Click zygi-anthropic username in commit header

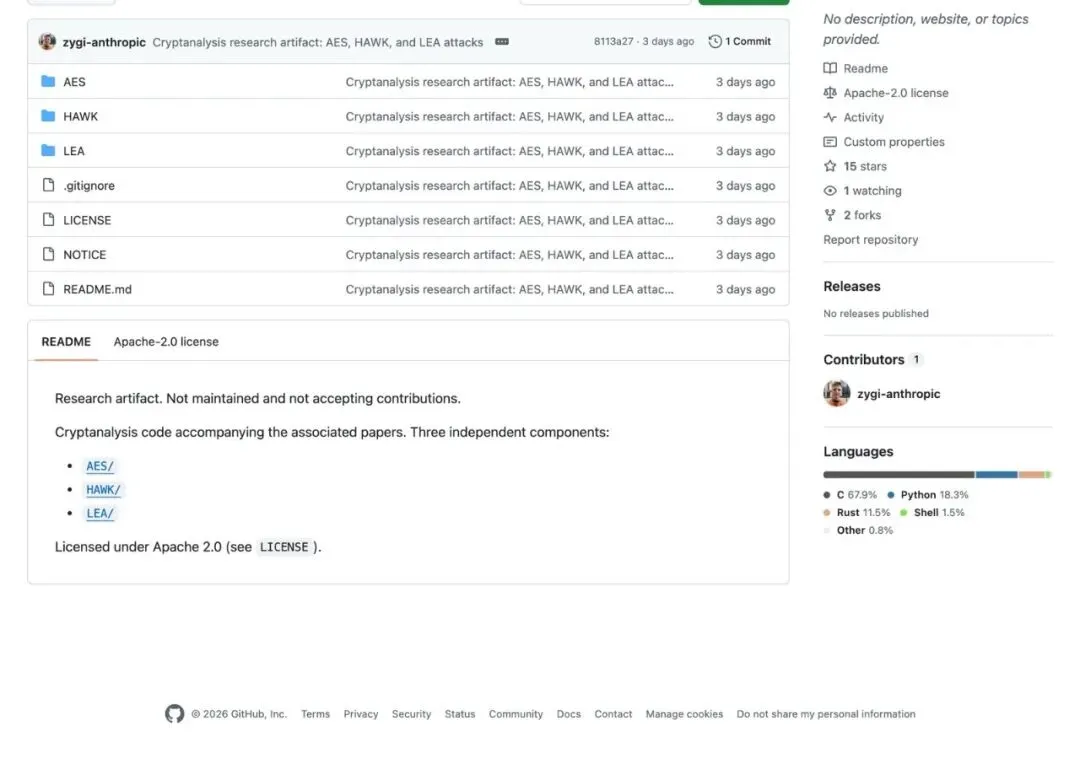104,42
